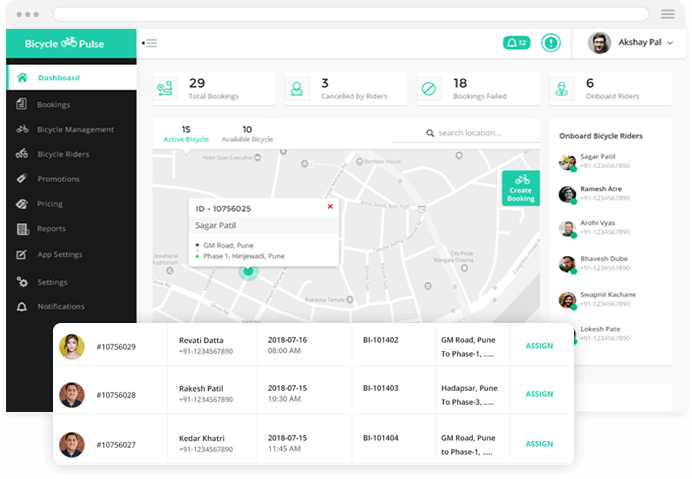
Task: Click Revati Datta's profile photo
Action: [71, 346]
